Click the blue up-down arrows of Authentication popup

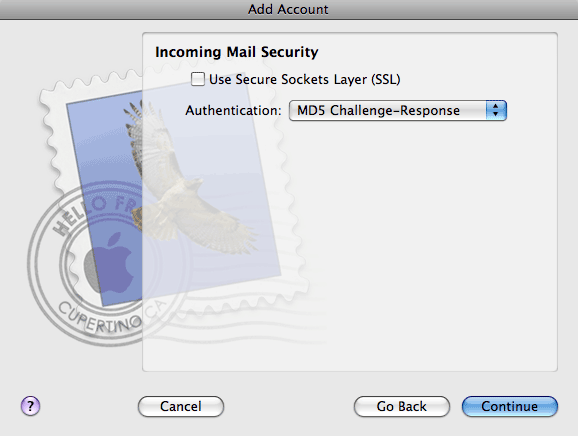coord(496,110)
